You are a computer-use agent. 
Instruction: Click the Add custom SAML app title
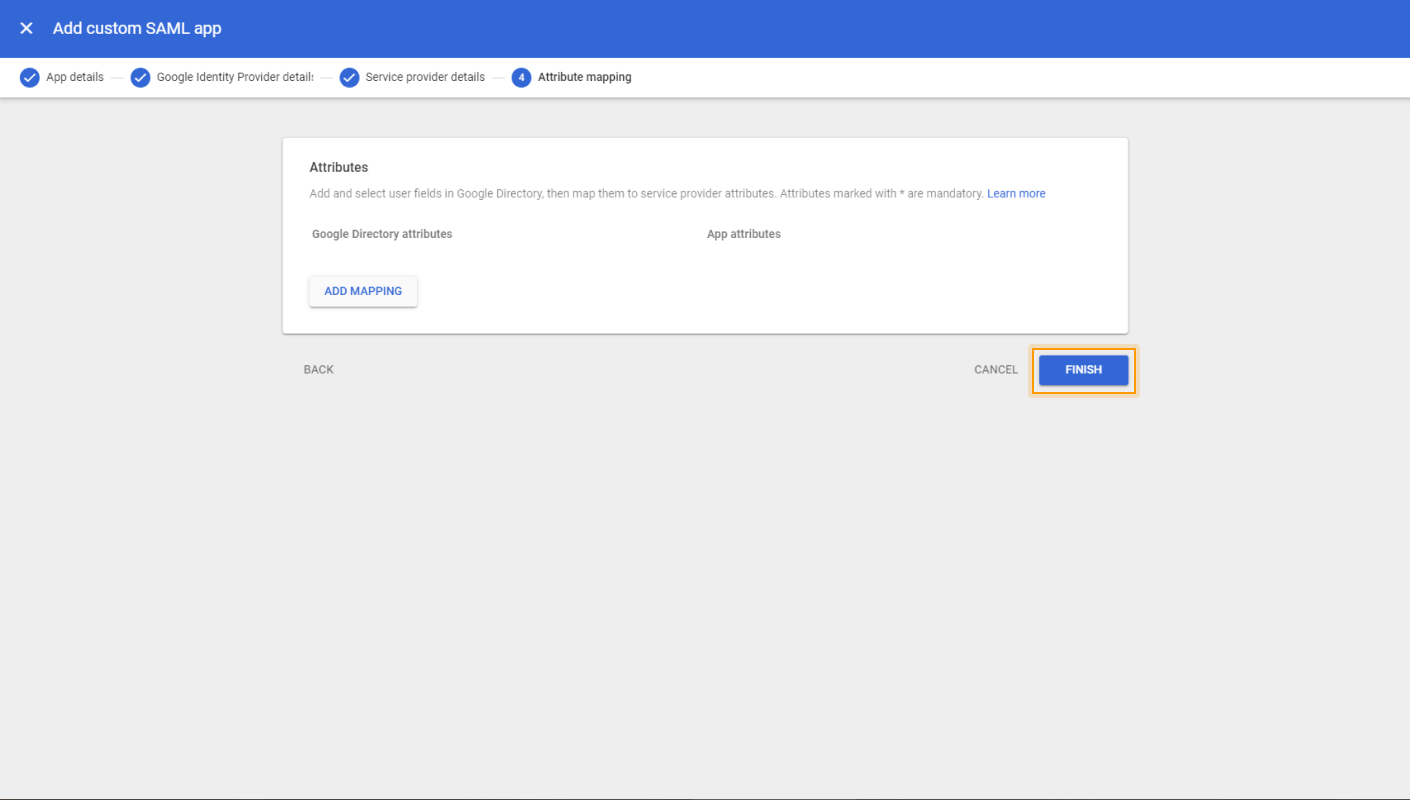pos(137,28)
